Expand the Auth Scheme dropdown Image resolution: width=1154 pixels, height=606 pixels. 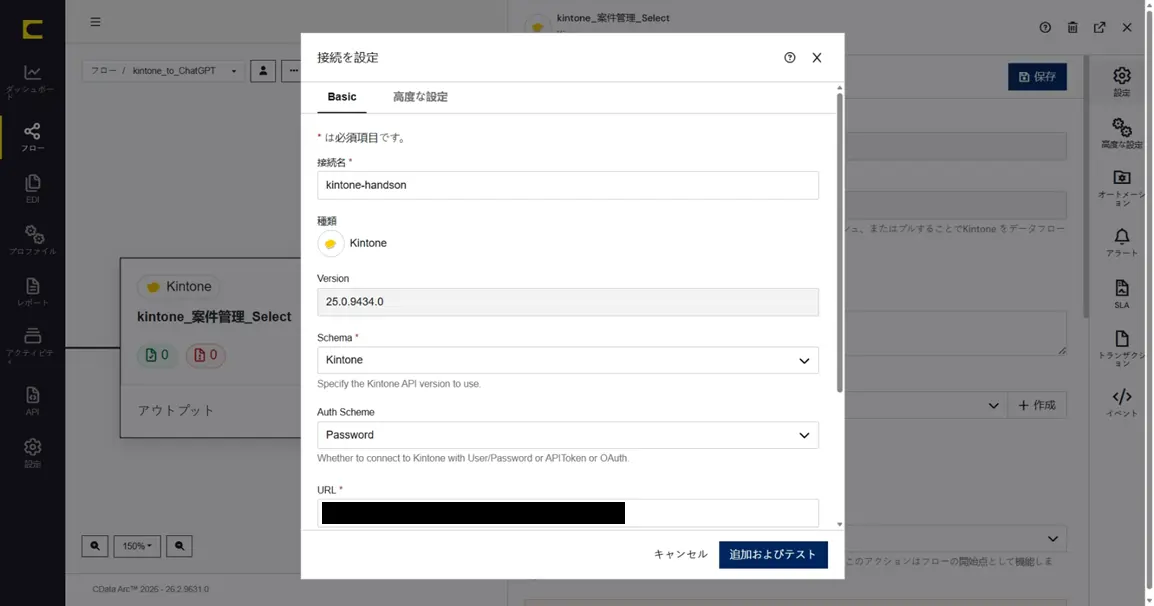click(567, 435)
